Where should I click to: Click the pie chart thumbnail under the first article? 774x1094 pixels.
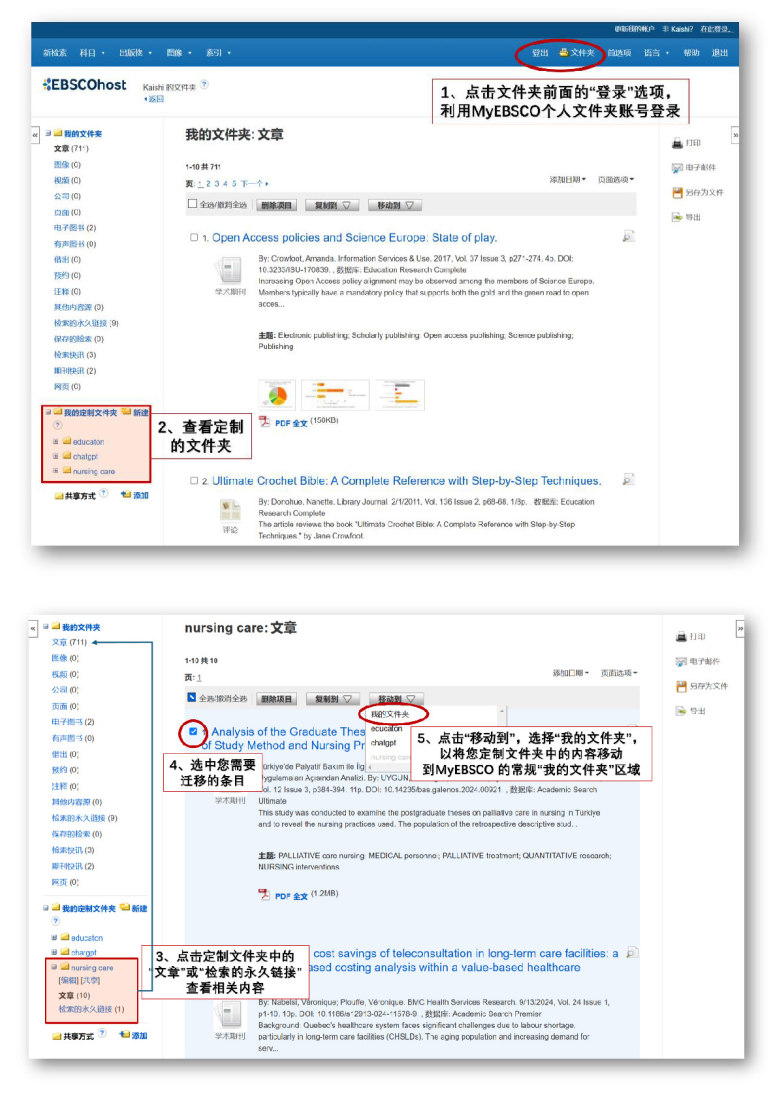pyautogui.click(x=278, y=394)
